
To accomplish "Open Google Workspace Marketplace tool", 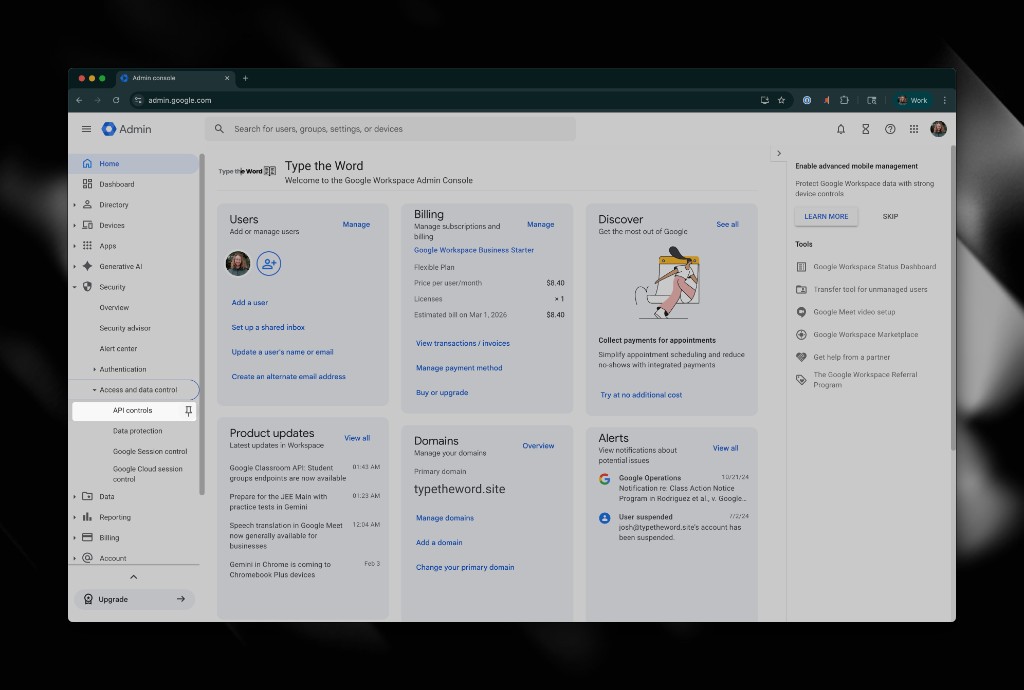I will coord(857,335).
